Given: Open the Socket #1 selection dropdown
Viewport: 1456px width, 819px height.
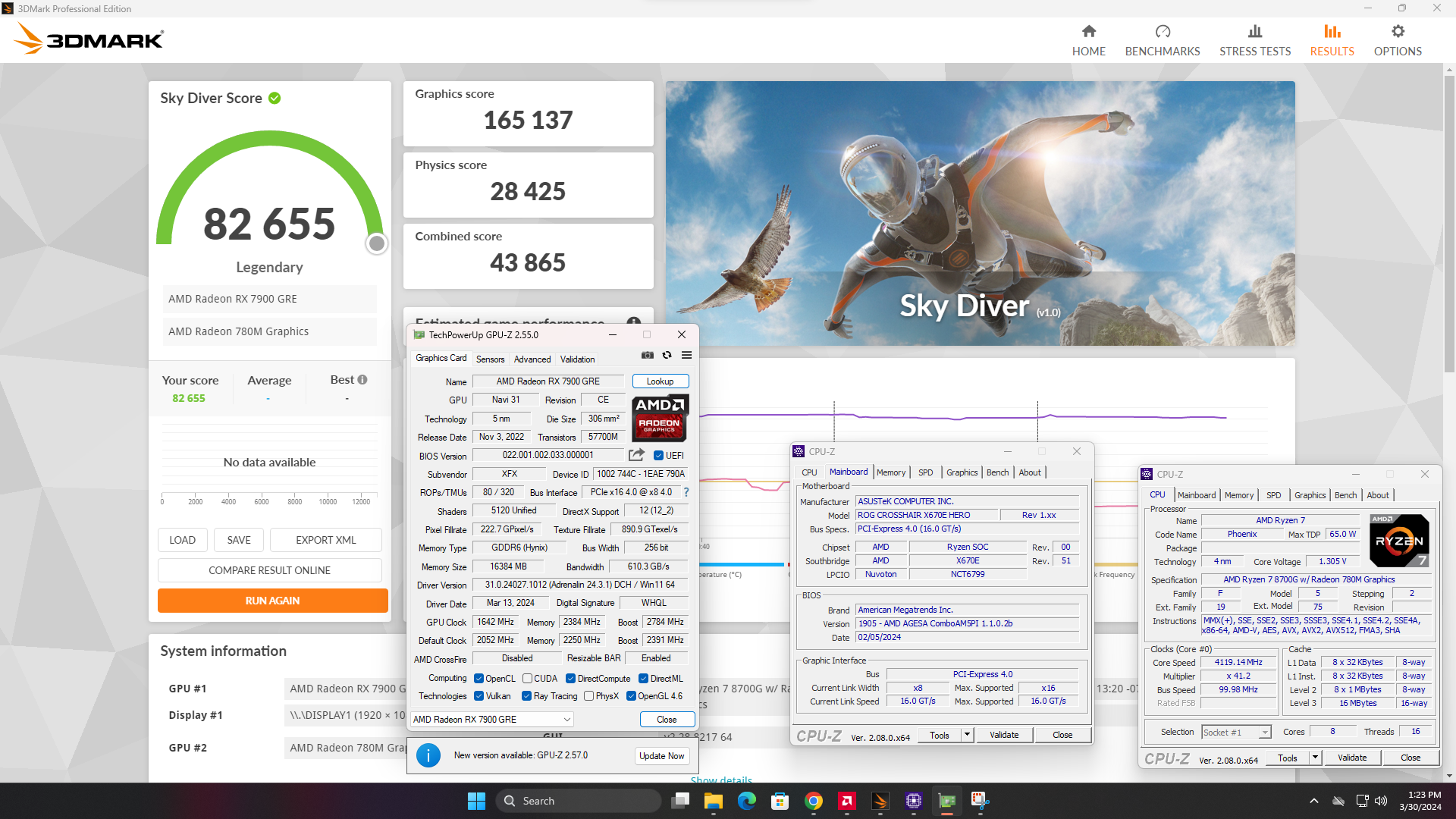Looking at the screenshot, I should pos(1236,733).
